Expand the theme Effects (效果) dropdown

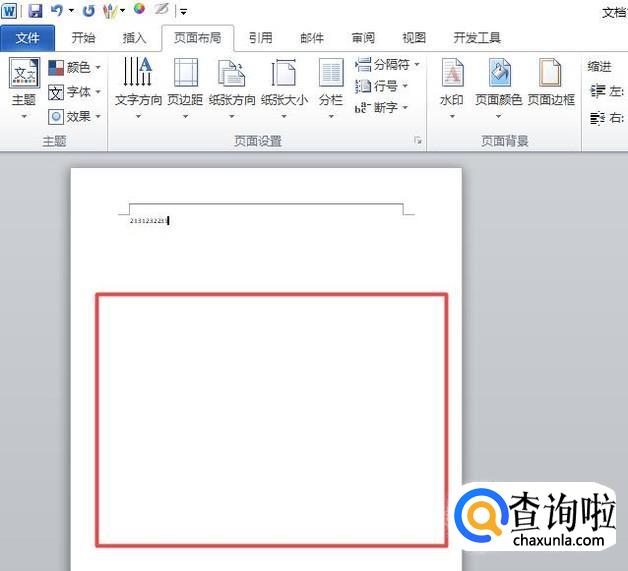point(75,116)
